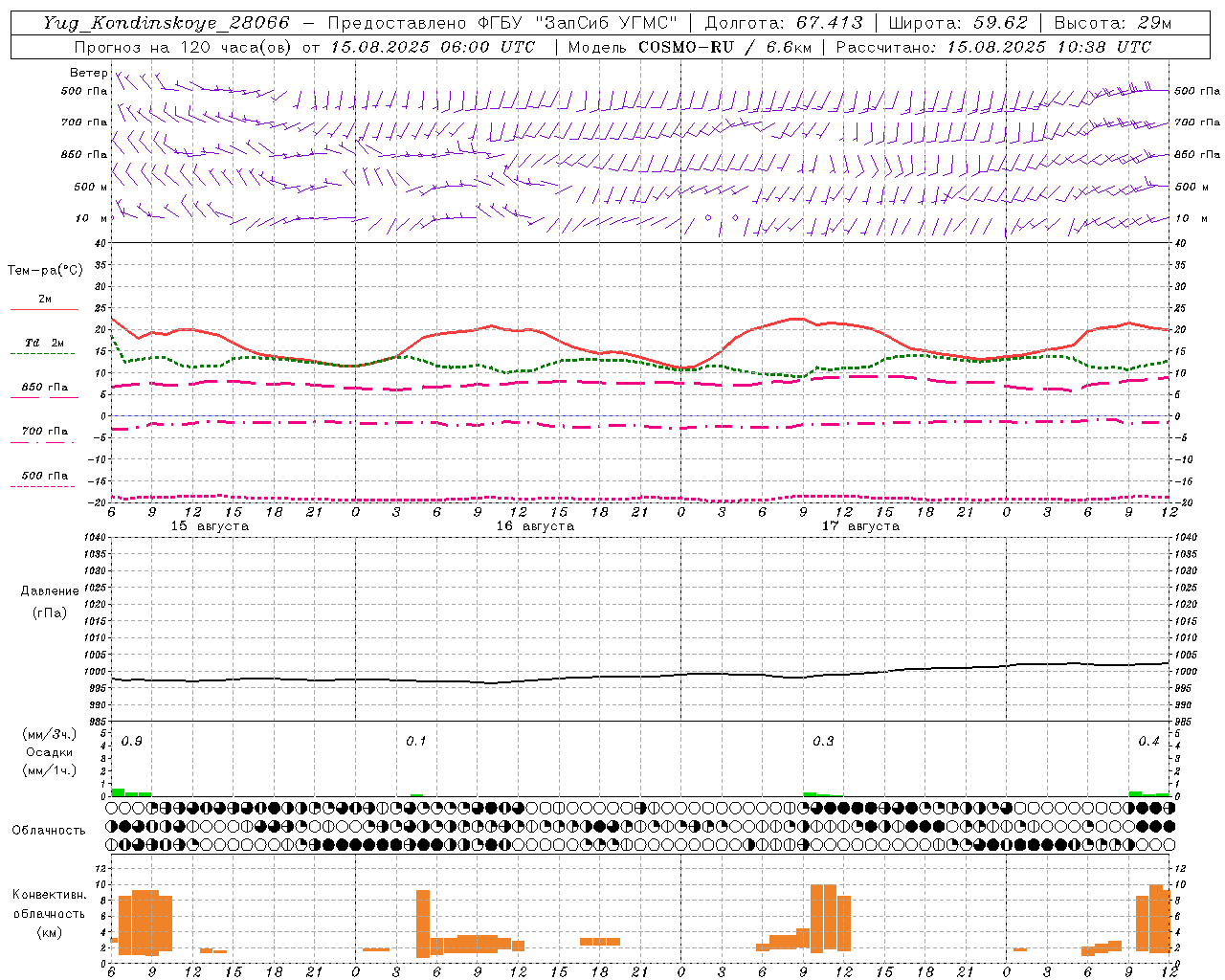Click the 0.3 precipitation total value
The image size is (1225, 980).
point(823,742)
